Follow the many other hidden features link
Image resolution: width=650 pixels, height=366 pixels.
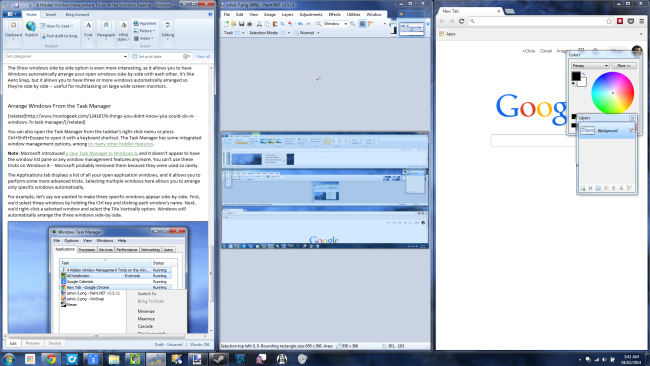point(120,144)
